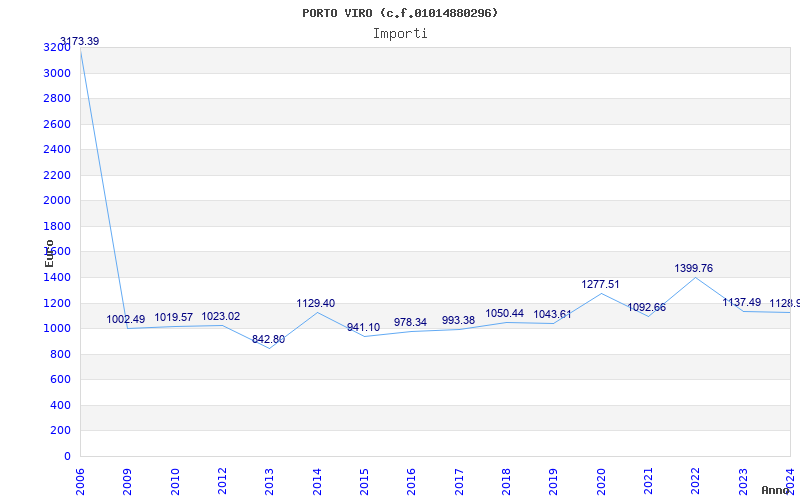Click the x-axis year 2022
The image size is (800, 500).
pyautogui.click(x=696, y=482)
